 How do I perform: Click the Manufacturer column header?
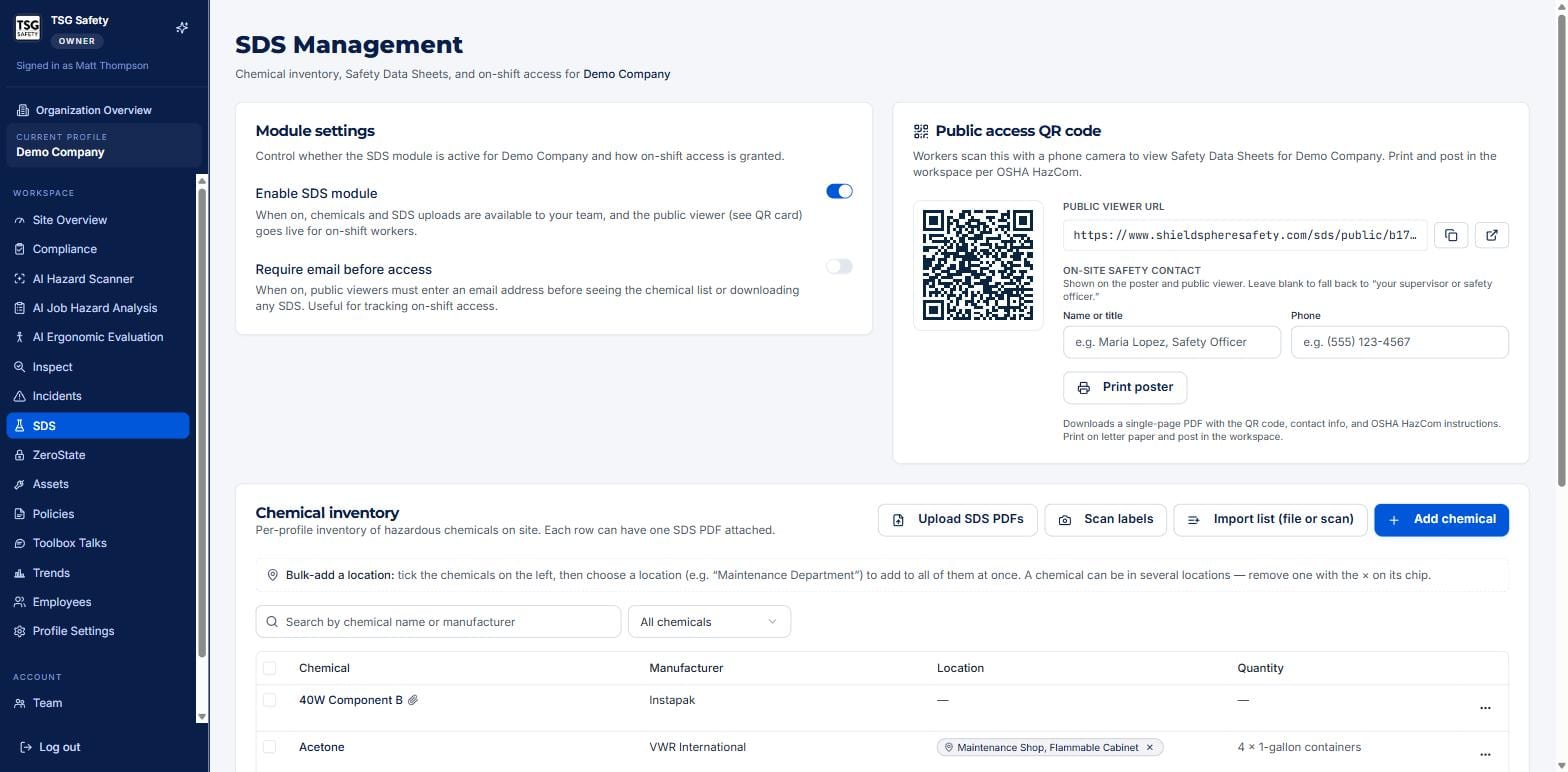[686, 668]
